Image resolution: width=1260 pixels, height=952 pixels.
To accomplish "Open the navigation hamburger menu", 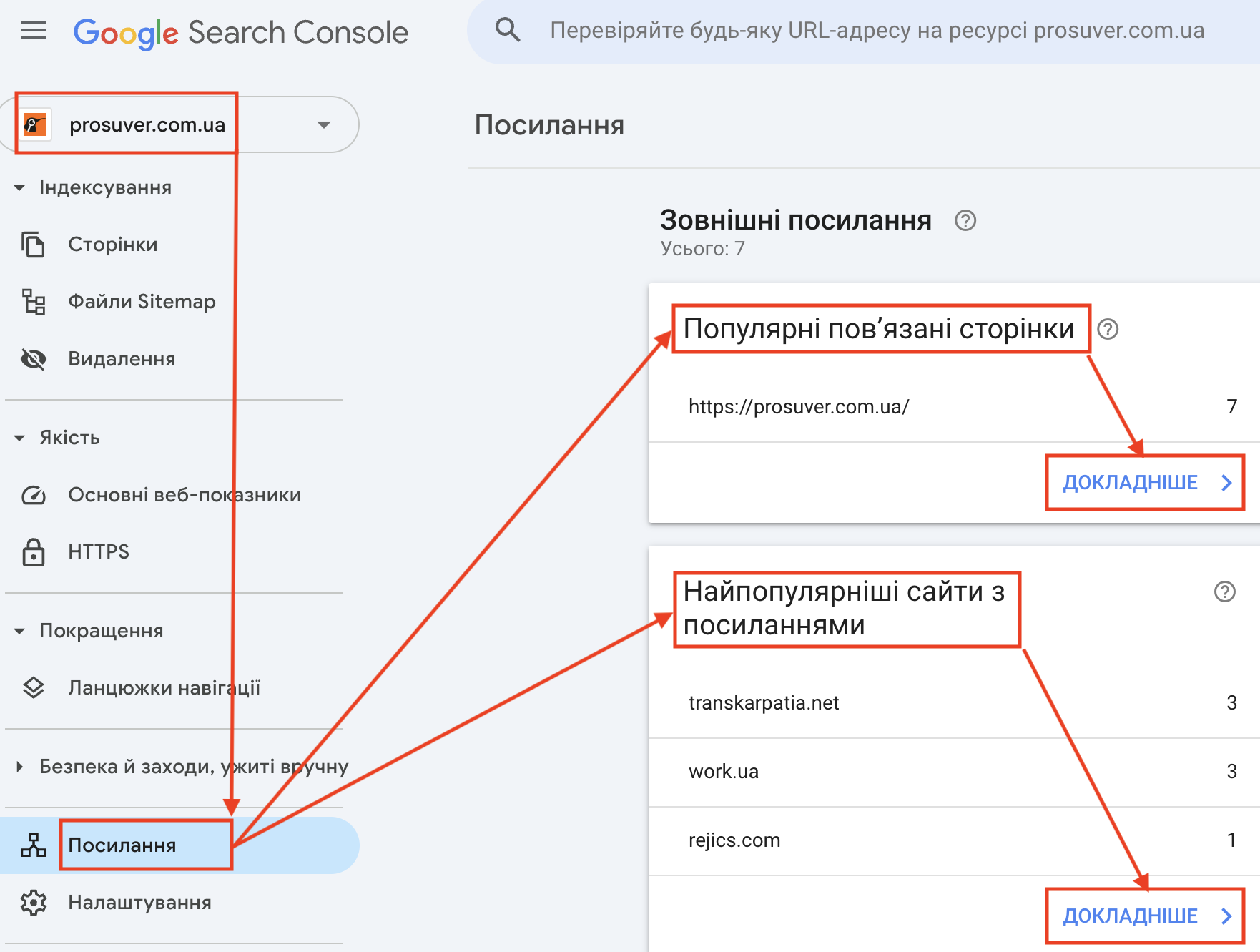I will click(33, 30).
